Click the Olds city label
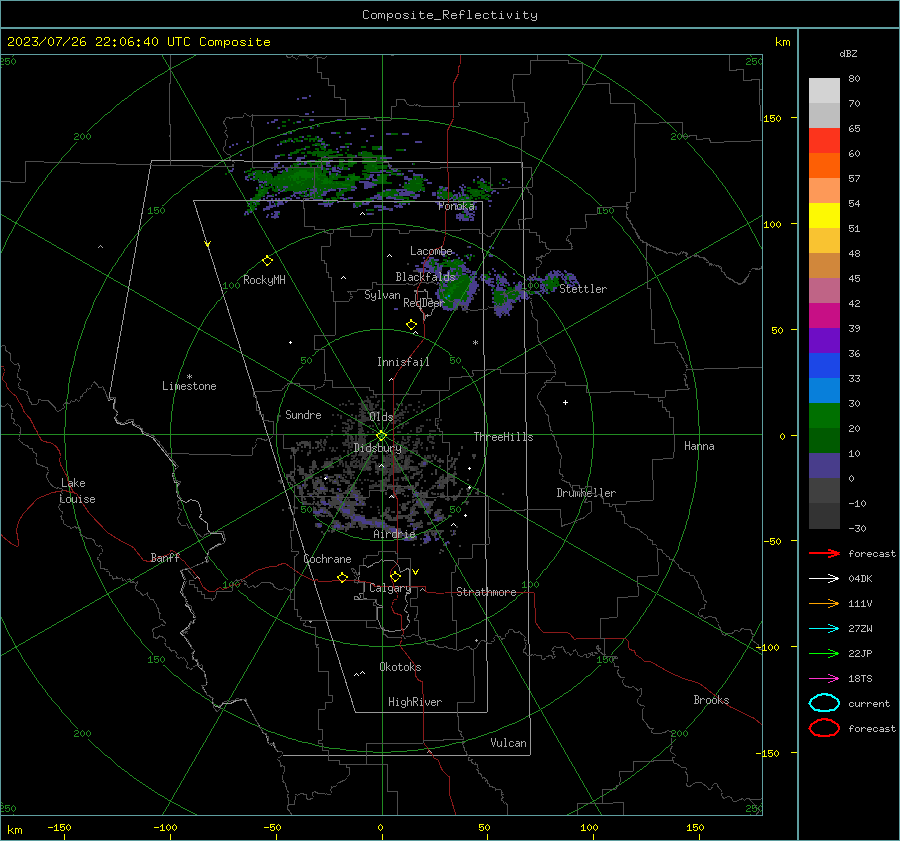 (381, 416)
